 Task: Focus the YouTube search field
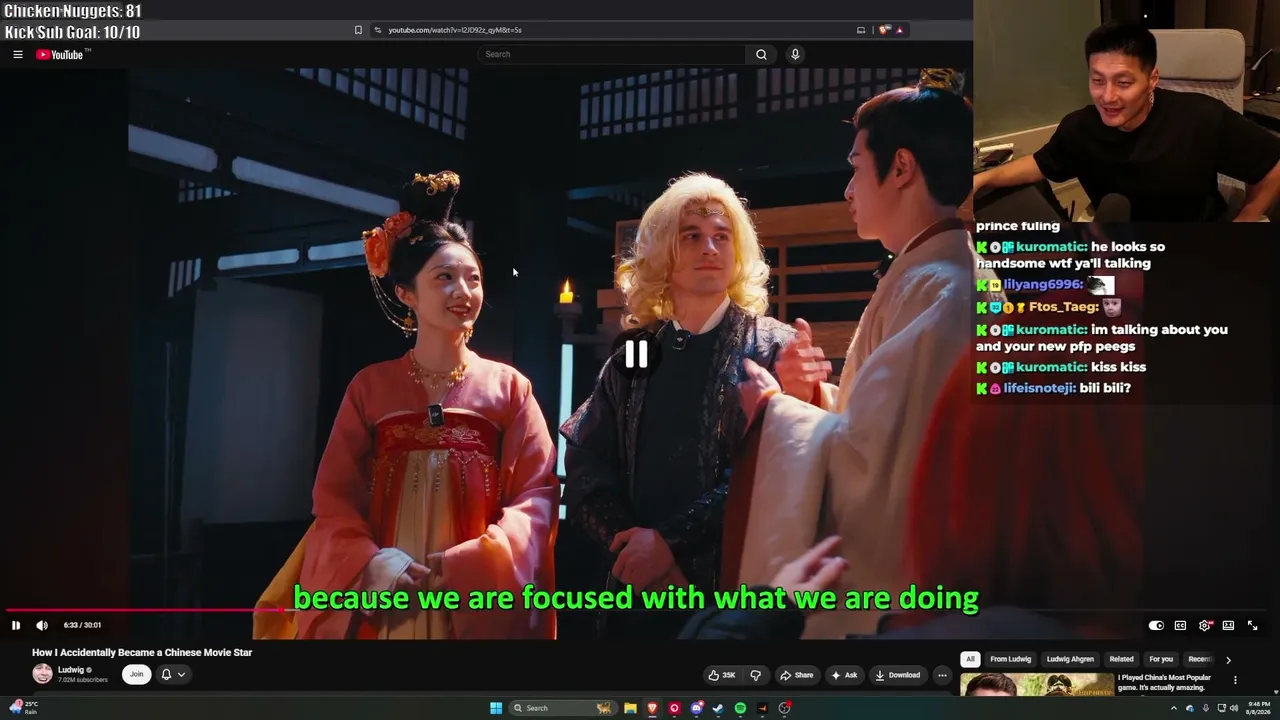[x=610, y=54]
